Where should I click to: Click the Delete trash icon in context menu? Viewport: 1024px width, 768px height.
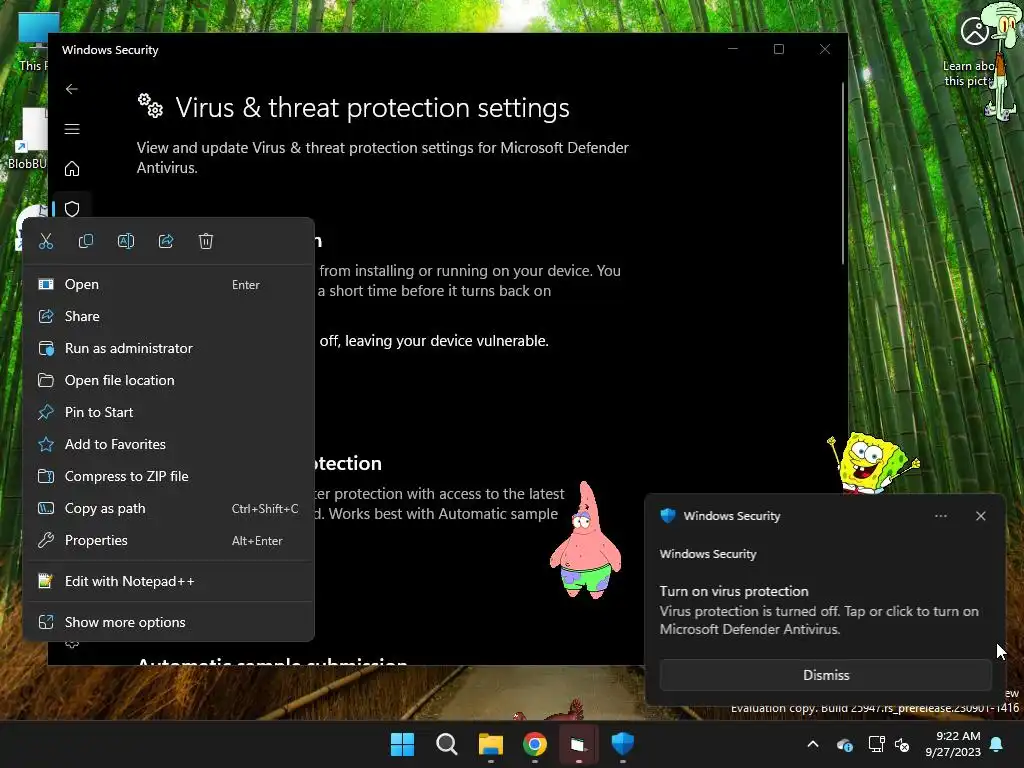[206, 241]
